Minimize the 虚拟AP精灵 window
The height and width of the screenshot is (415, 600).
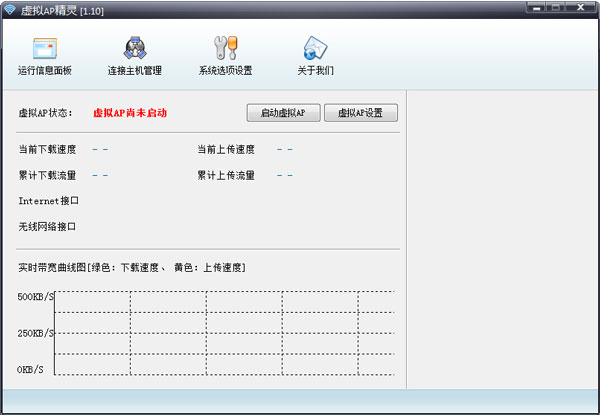[536, 7]
